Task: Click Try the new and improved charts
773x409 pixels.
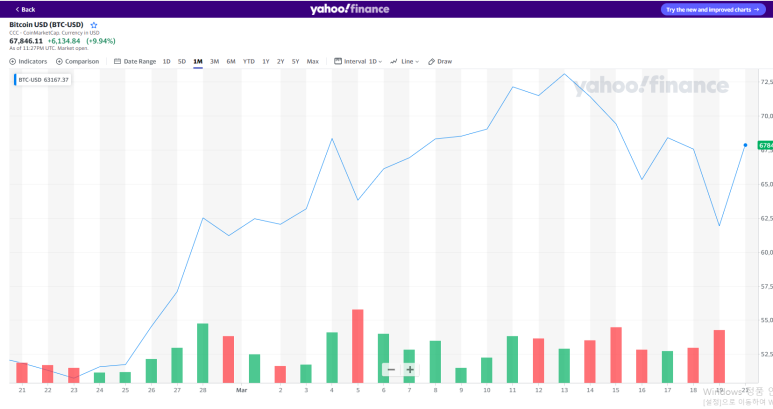Action: pos(713,9)
